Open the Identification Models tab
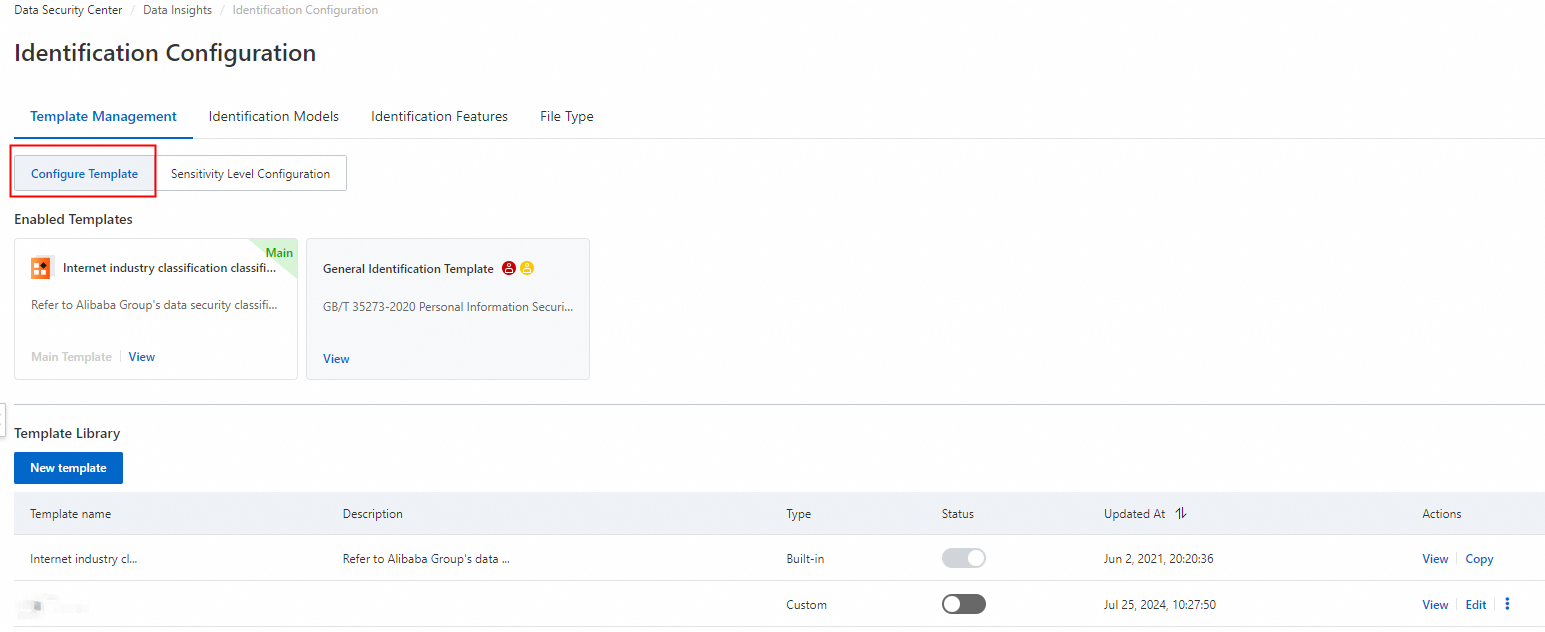This screenshot has height=632, width=1545. (274, 116)
